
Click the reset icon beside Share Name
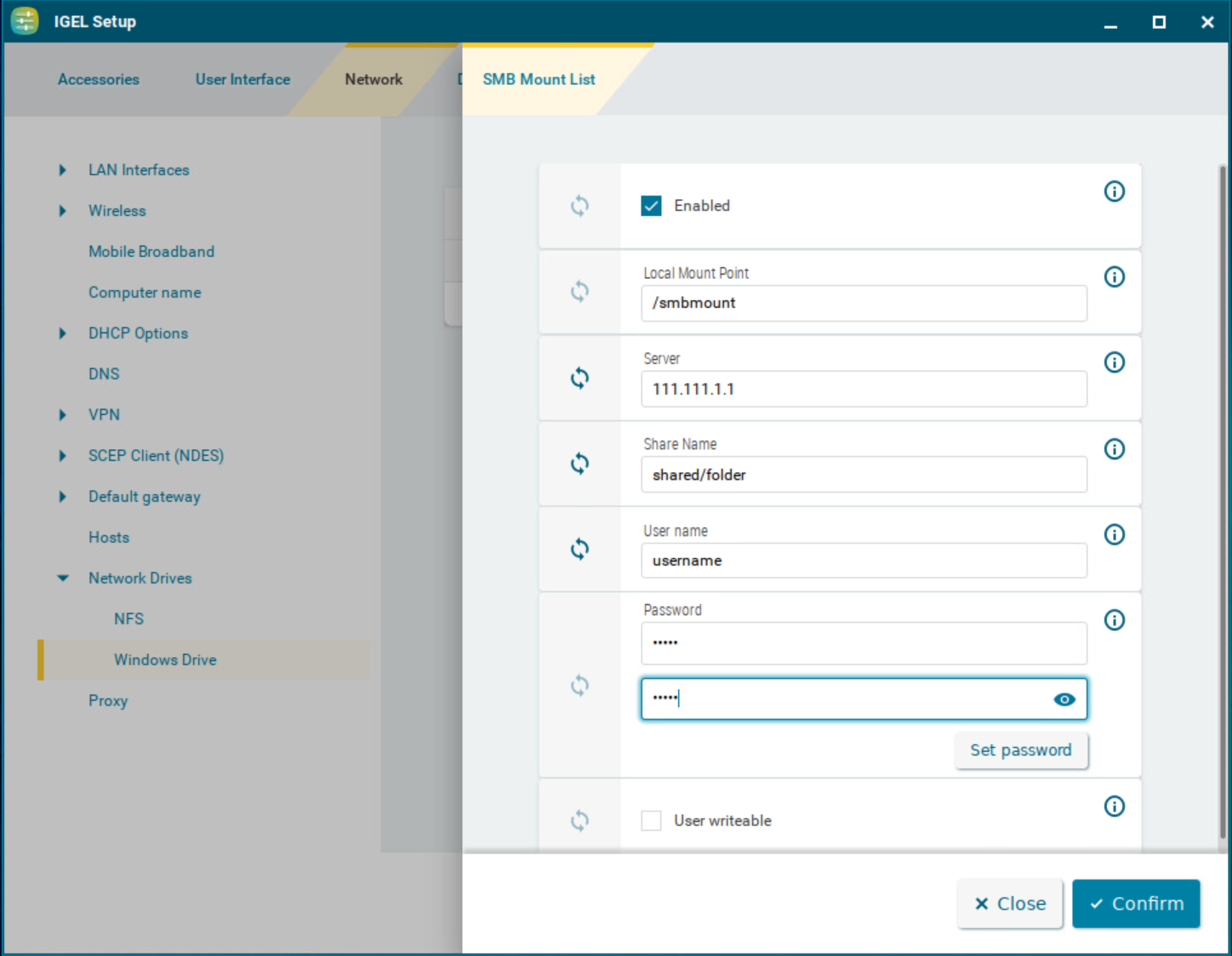(579, 464)
